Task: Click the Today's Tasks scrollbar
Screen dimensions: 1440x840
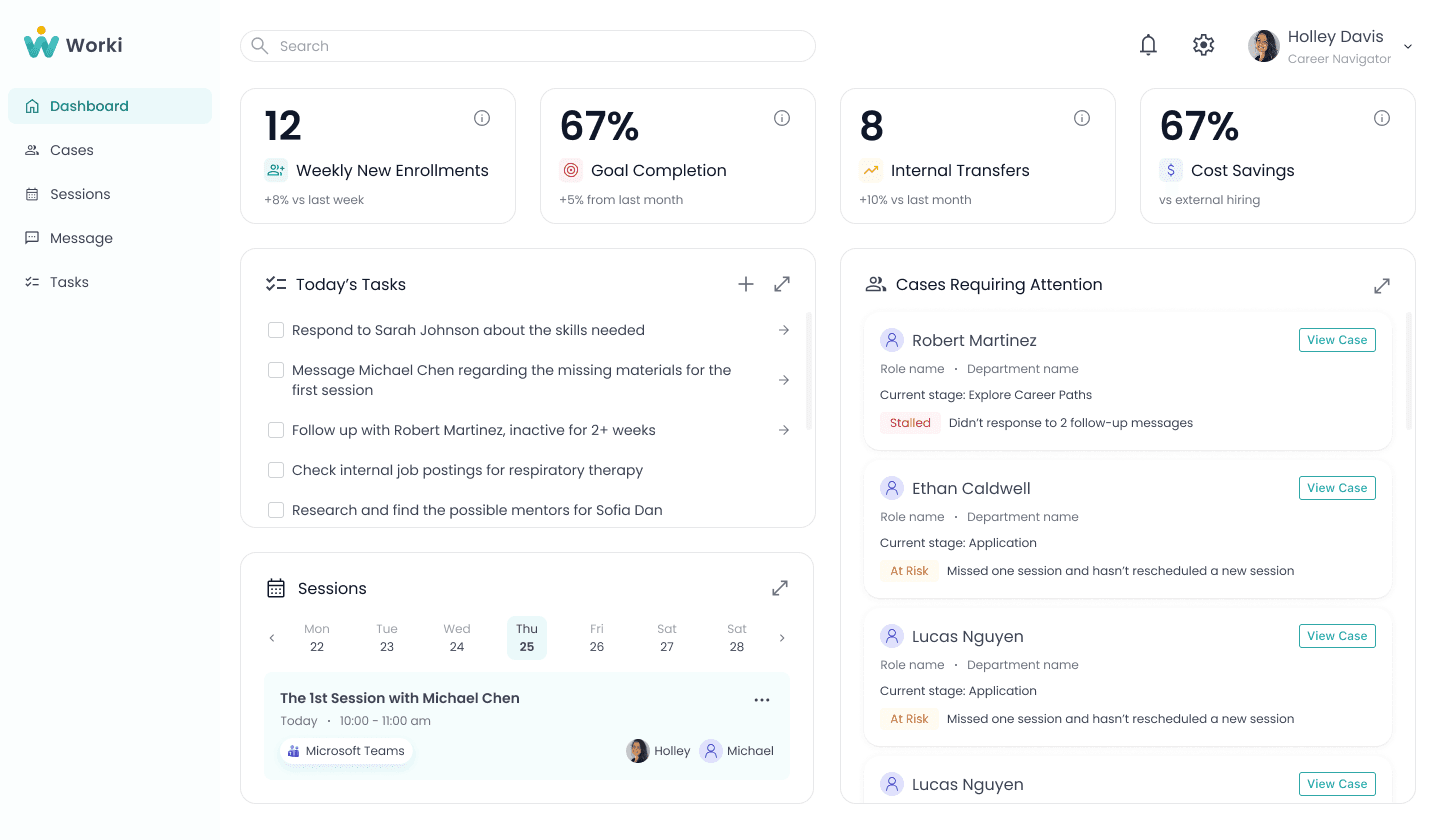Action: tap(808, 370)
